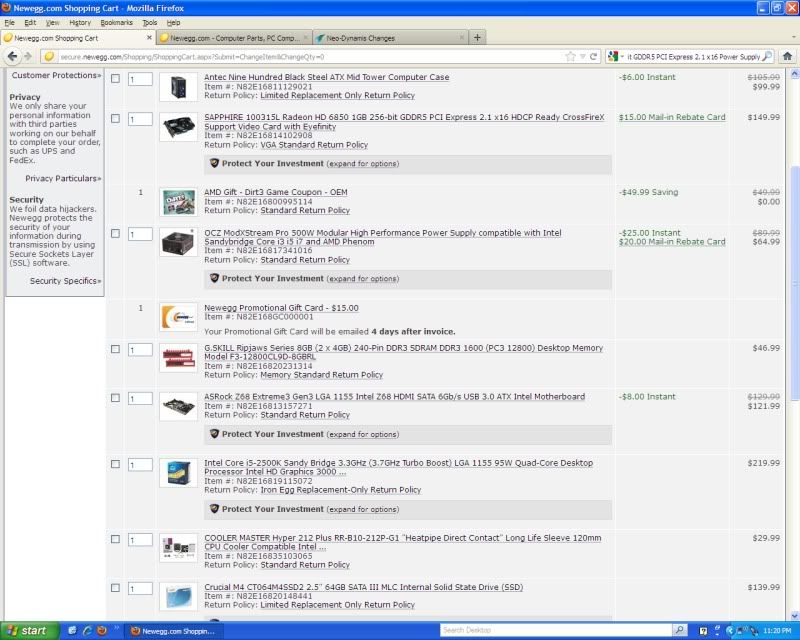Select the OCZ ModXStream power supply checkbox
This screenshot has width=800, height=640.
pos(115,233)
